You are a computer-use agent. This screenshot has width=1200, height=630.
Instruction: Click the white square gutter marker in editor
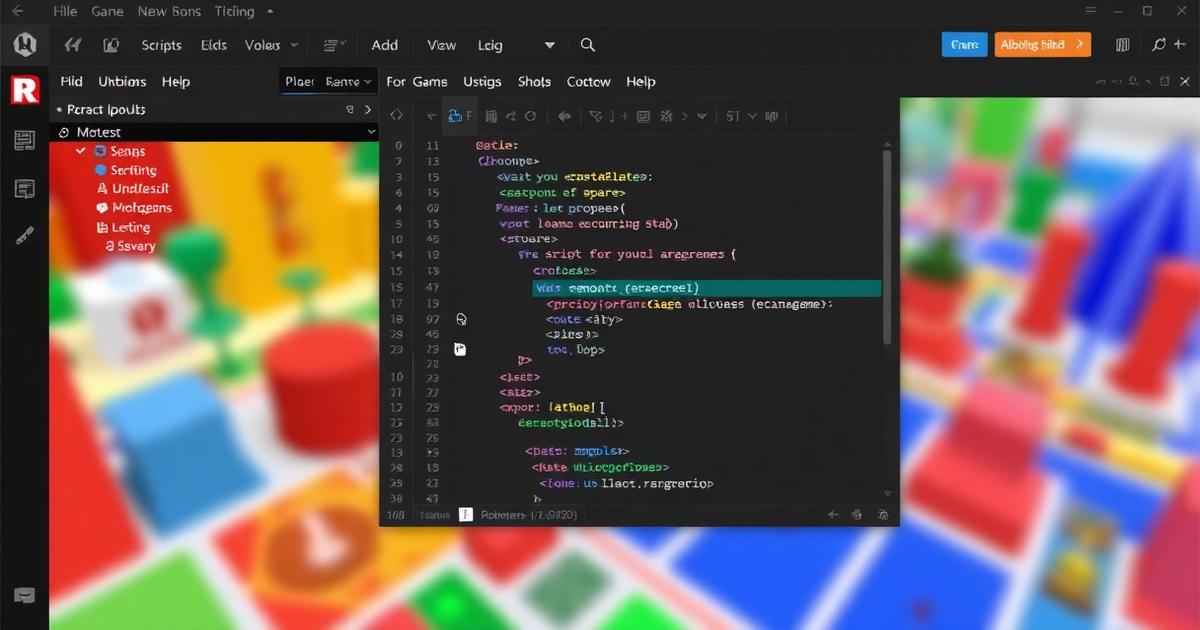point(460,349)
